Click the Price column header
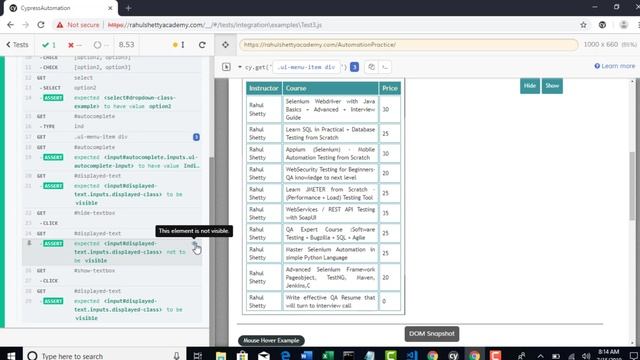Screen dimensions: 640x360 coord(390,88)
